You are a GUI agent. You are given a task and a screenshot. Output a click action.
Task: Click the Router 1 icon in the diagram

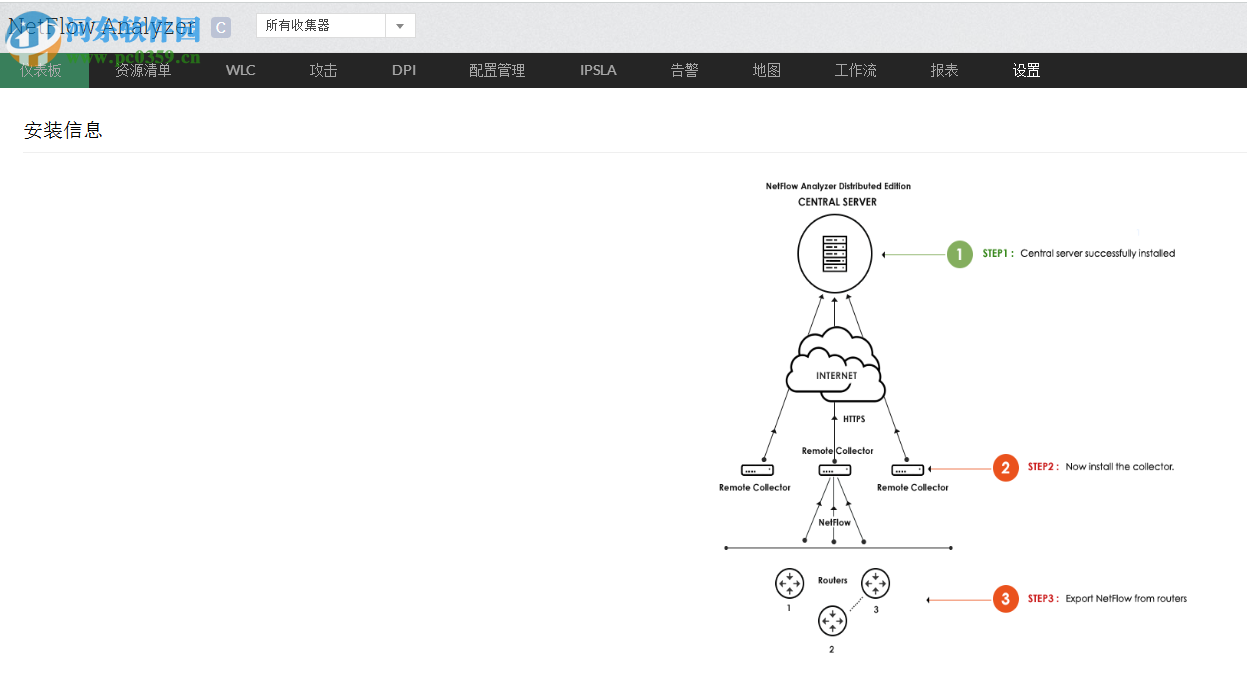(789, 584)
